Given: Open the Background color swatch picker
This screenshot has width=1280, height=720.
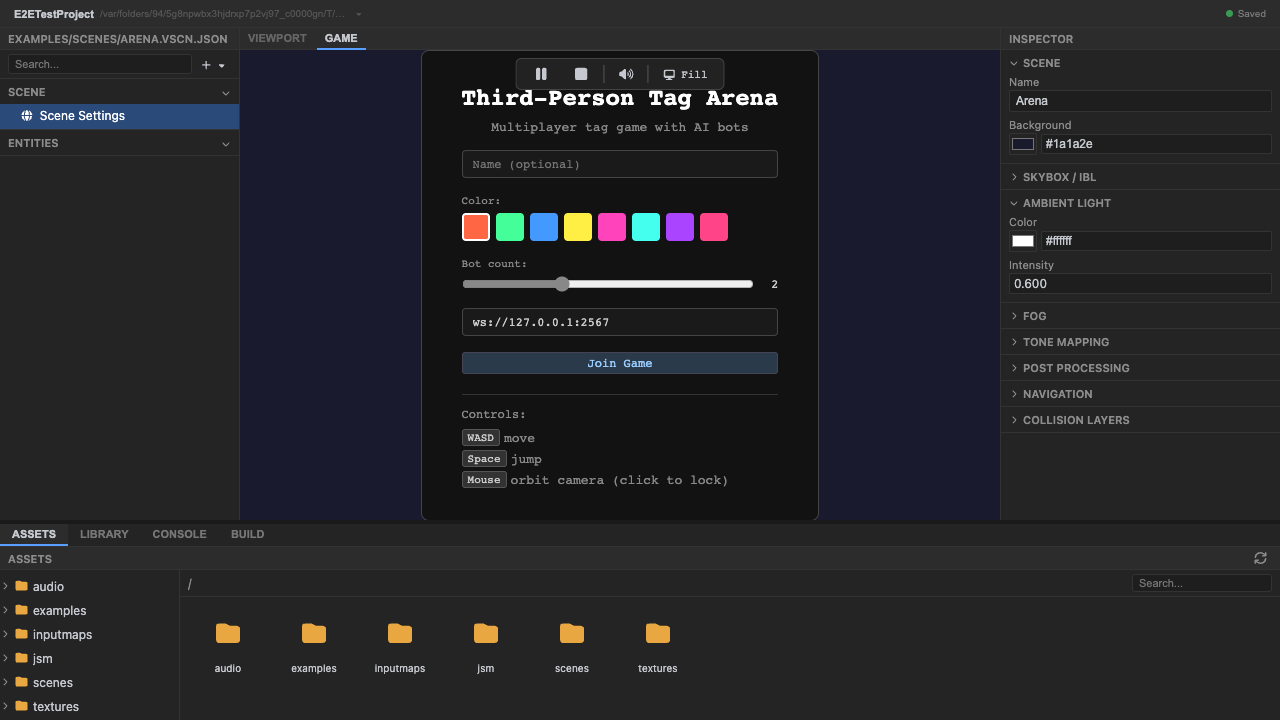Looking at the screenshot, I should point(1023,144).
